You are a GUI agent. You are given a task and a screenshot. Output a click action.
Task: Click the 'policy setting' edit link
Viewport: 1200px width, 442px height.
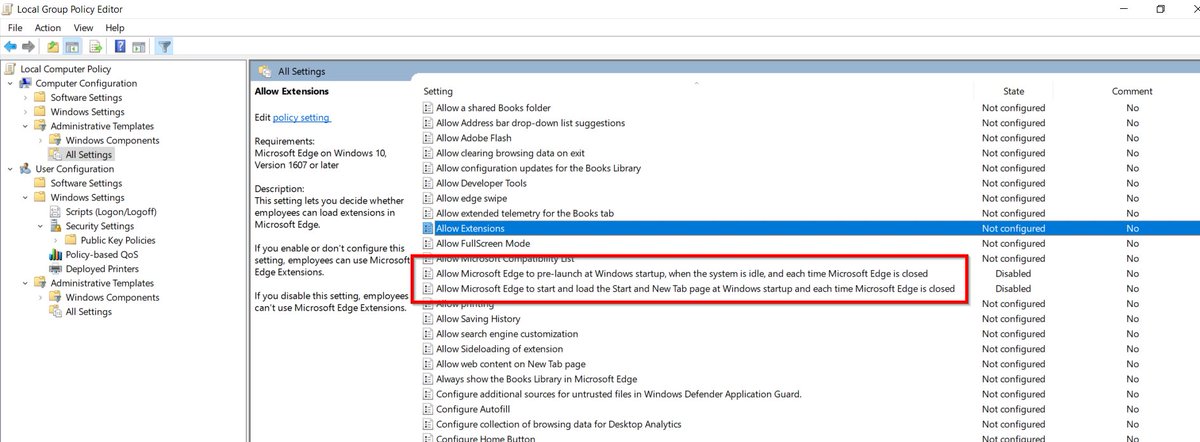[301, 118]
